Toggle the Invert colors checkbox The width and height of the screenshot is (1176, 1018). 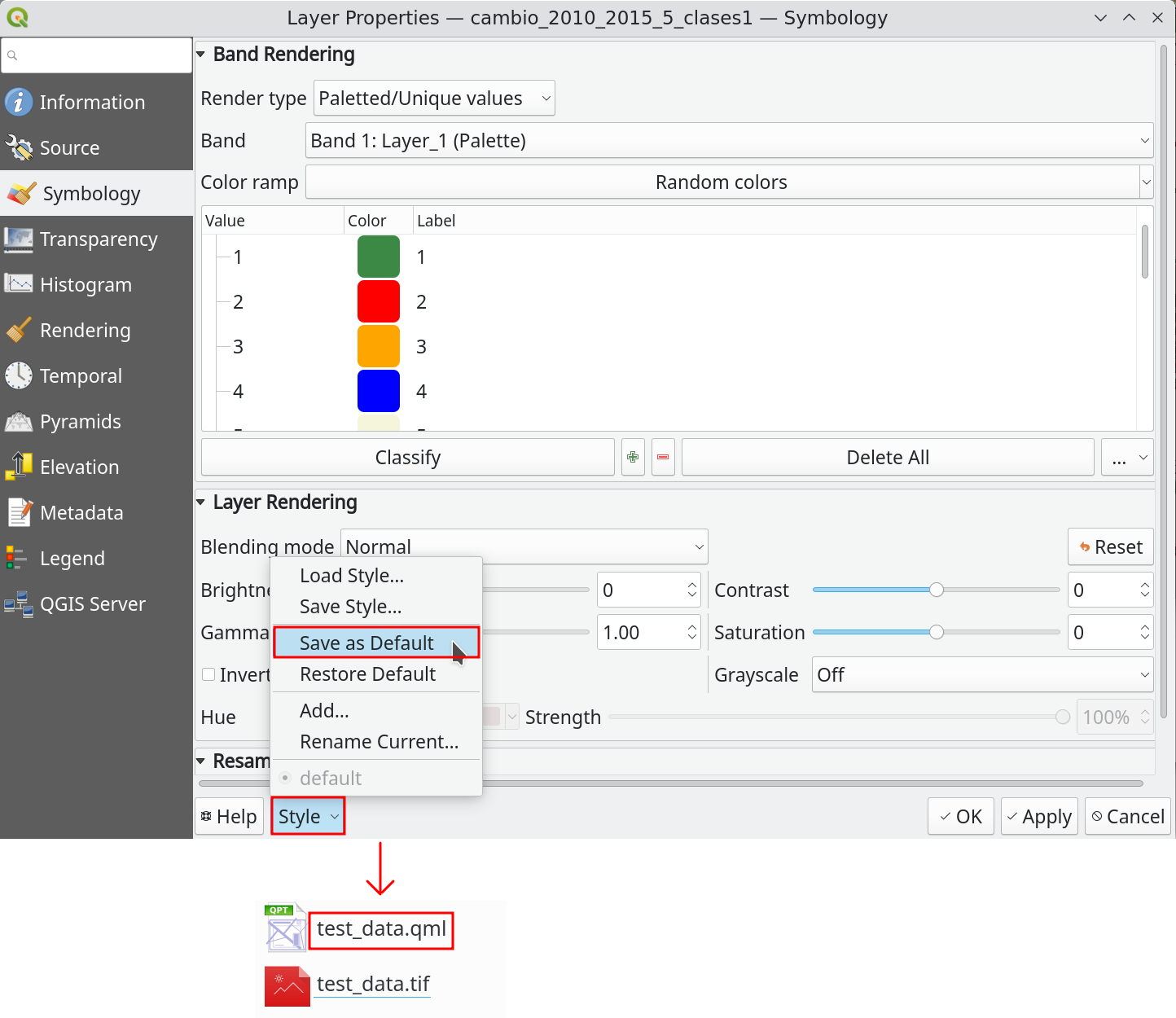click(208, 674)
